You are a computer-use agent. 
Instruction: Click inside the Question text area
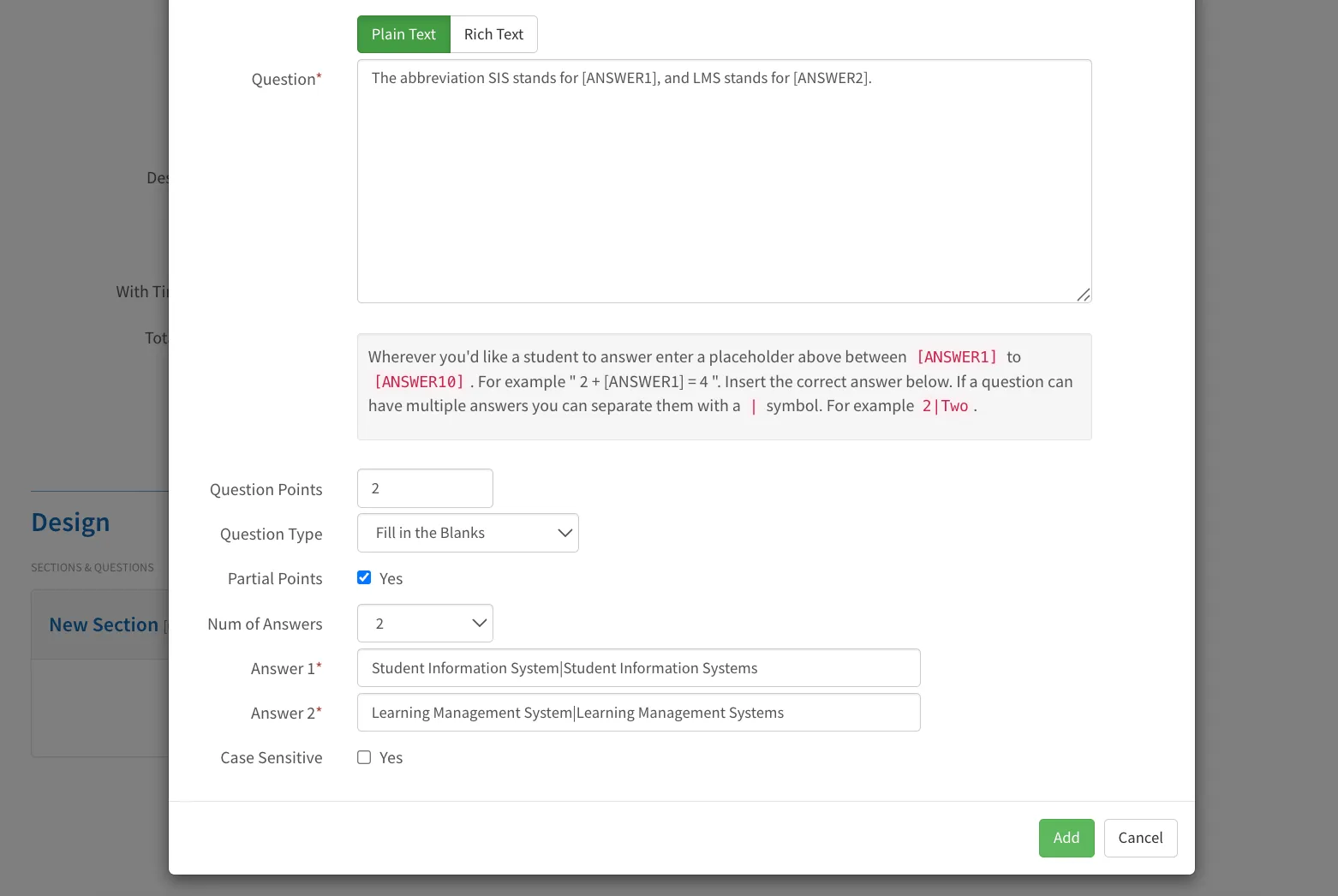pos(724,181)
